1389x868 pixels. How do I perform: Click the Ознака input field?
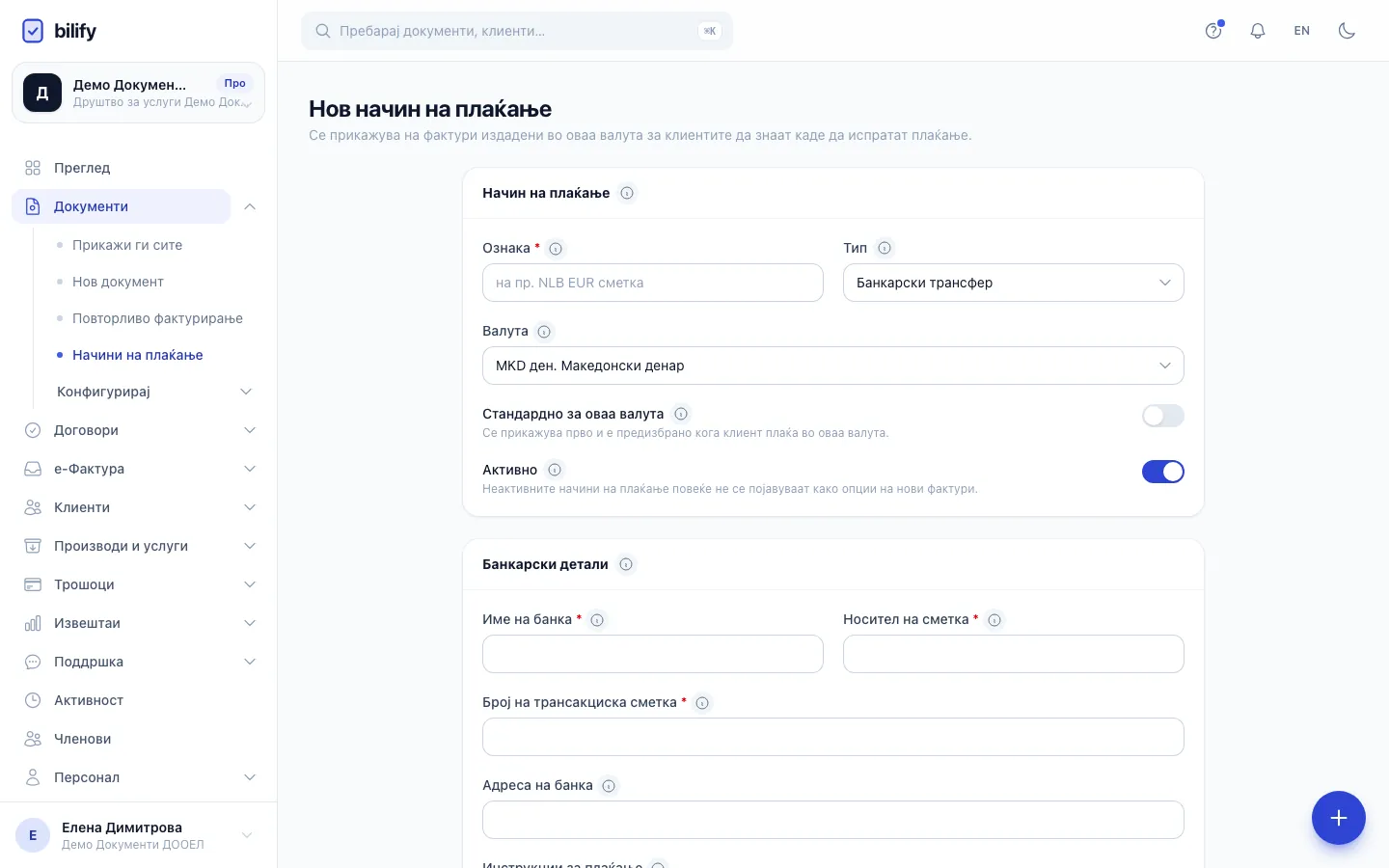(653, 283)
